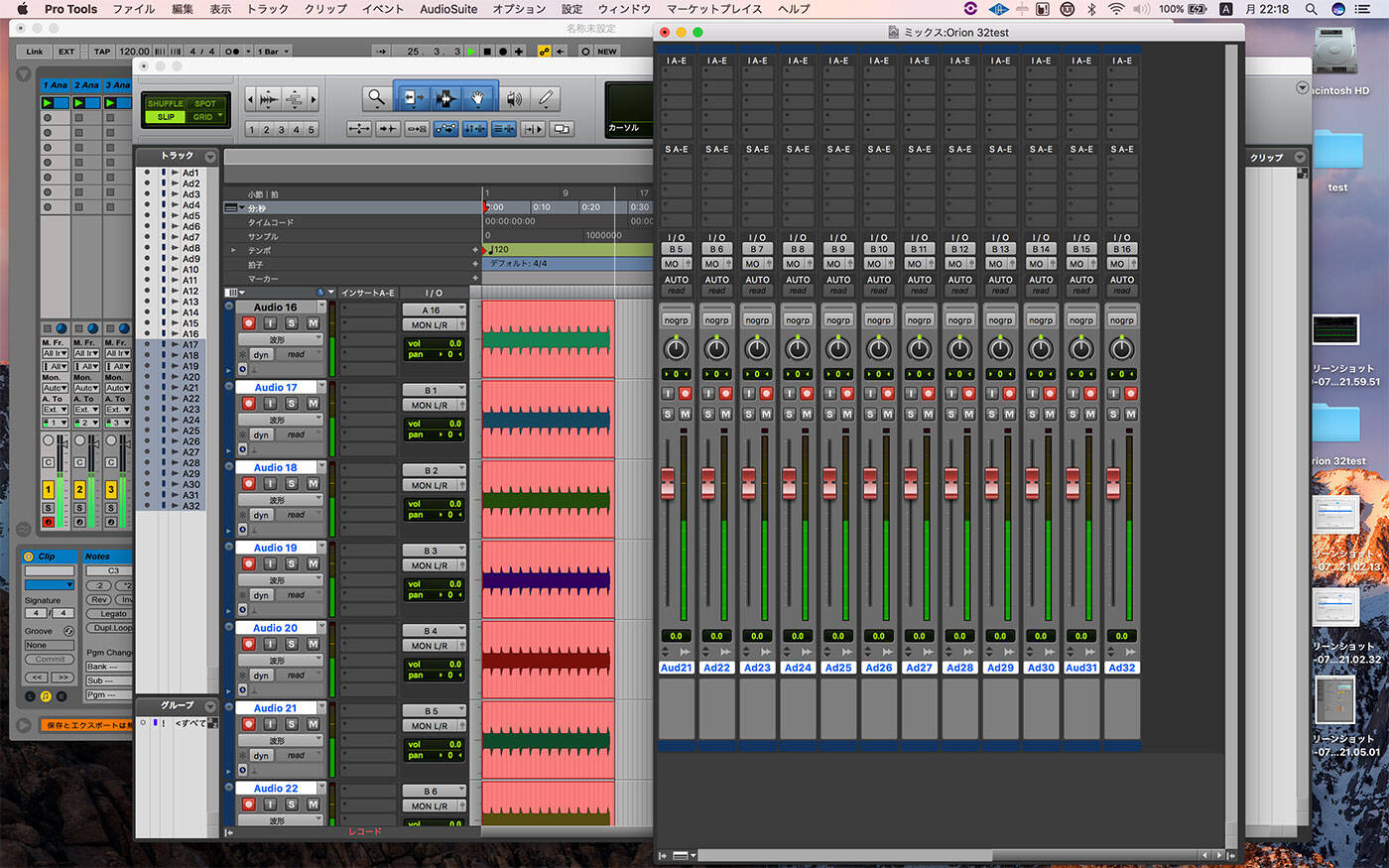This screenshot has height=868, width=1389.
Task: Select SLIP edit mode button
Action: 166,117
